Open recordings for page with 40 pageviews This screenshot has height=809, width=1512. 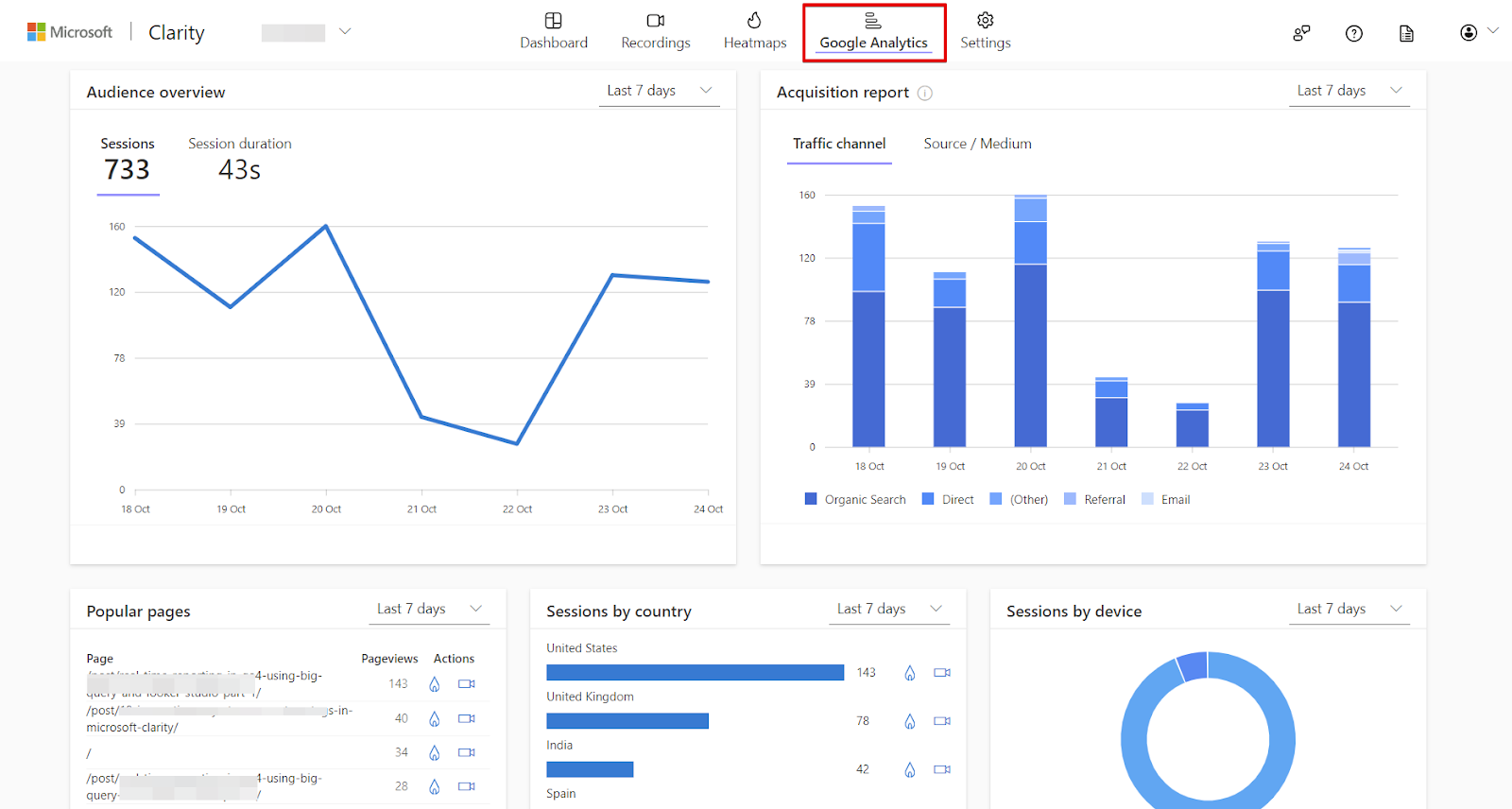tap(467, 718)
